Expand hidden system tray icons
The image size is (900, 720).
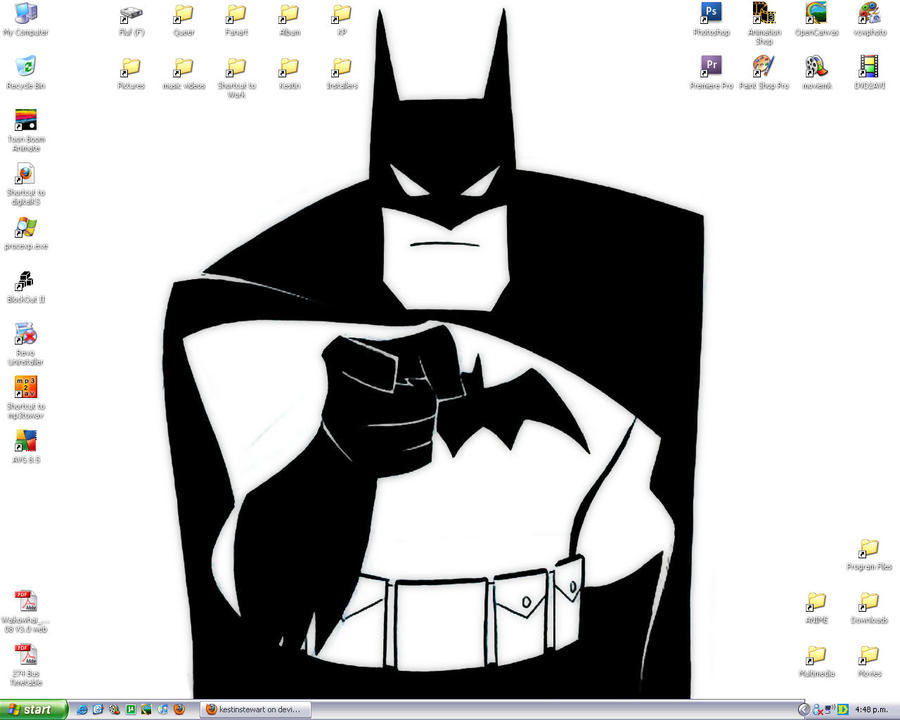pyautogui.click(x=804, y=710)
